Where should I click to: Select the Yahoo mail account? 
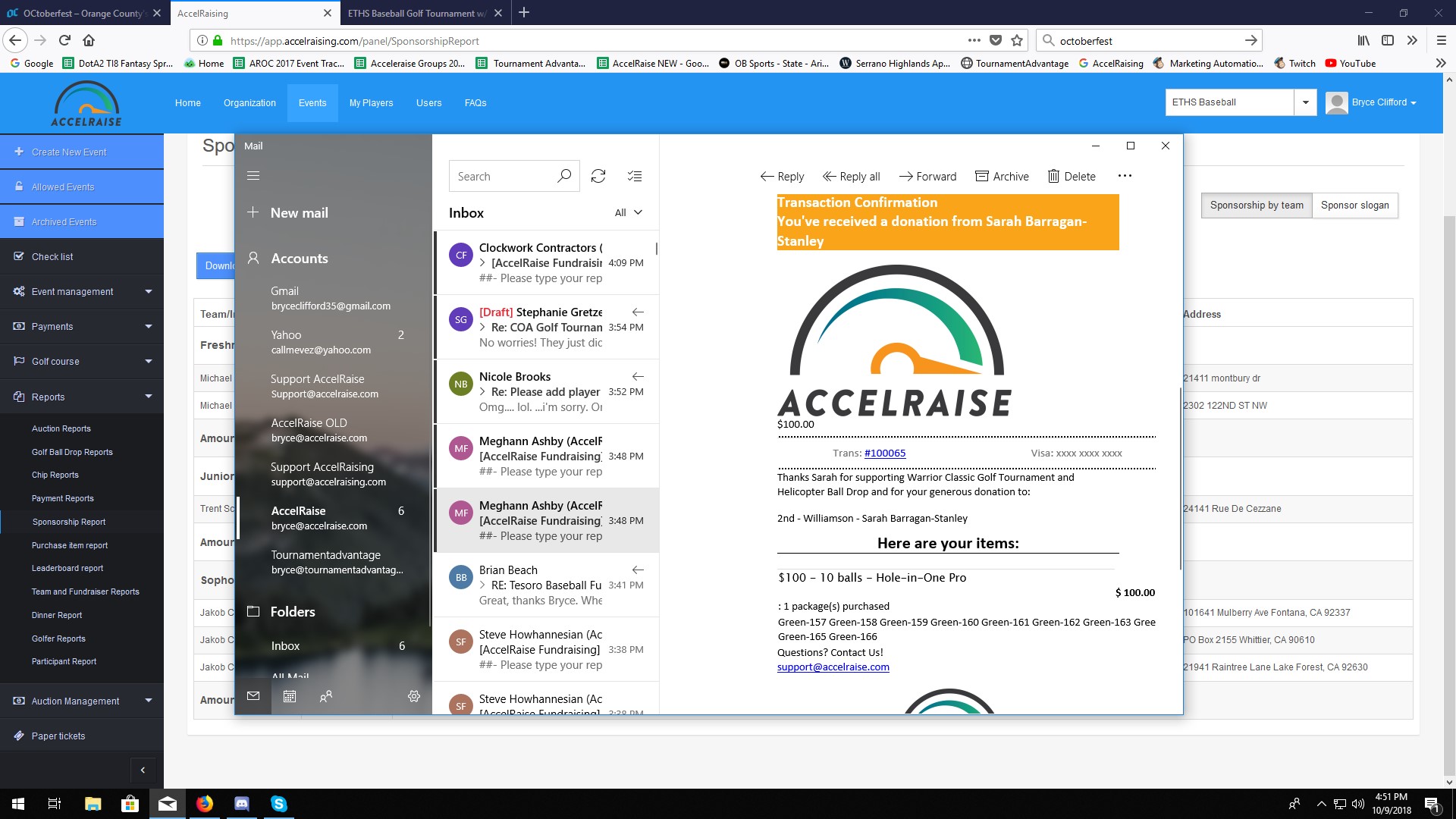(334, 342)
